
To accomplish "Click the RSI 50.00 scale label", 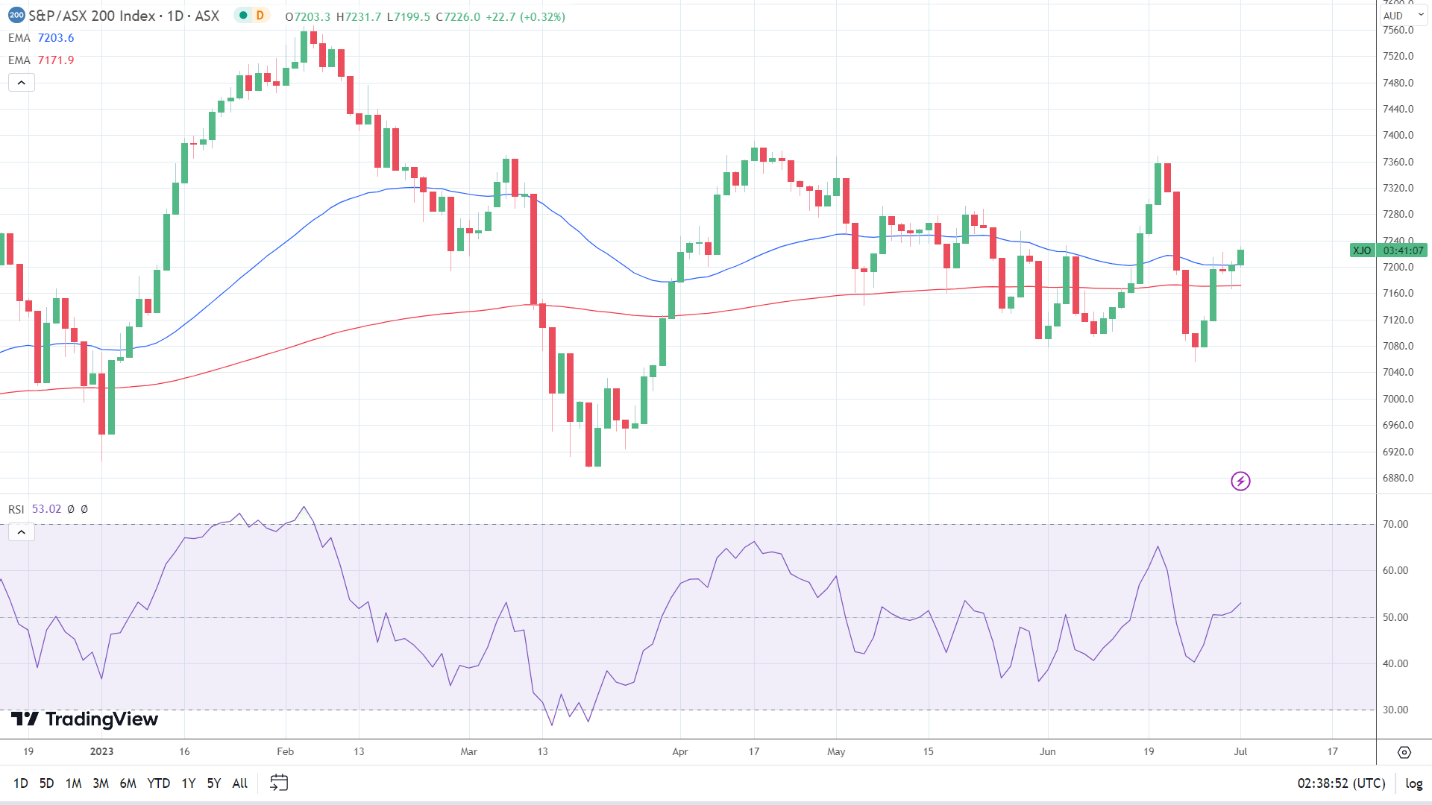I will click(x=1394, y=617).
